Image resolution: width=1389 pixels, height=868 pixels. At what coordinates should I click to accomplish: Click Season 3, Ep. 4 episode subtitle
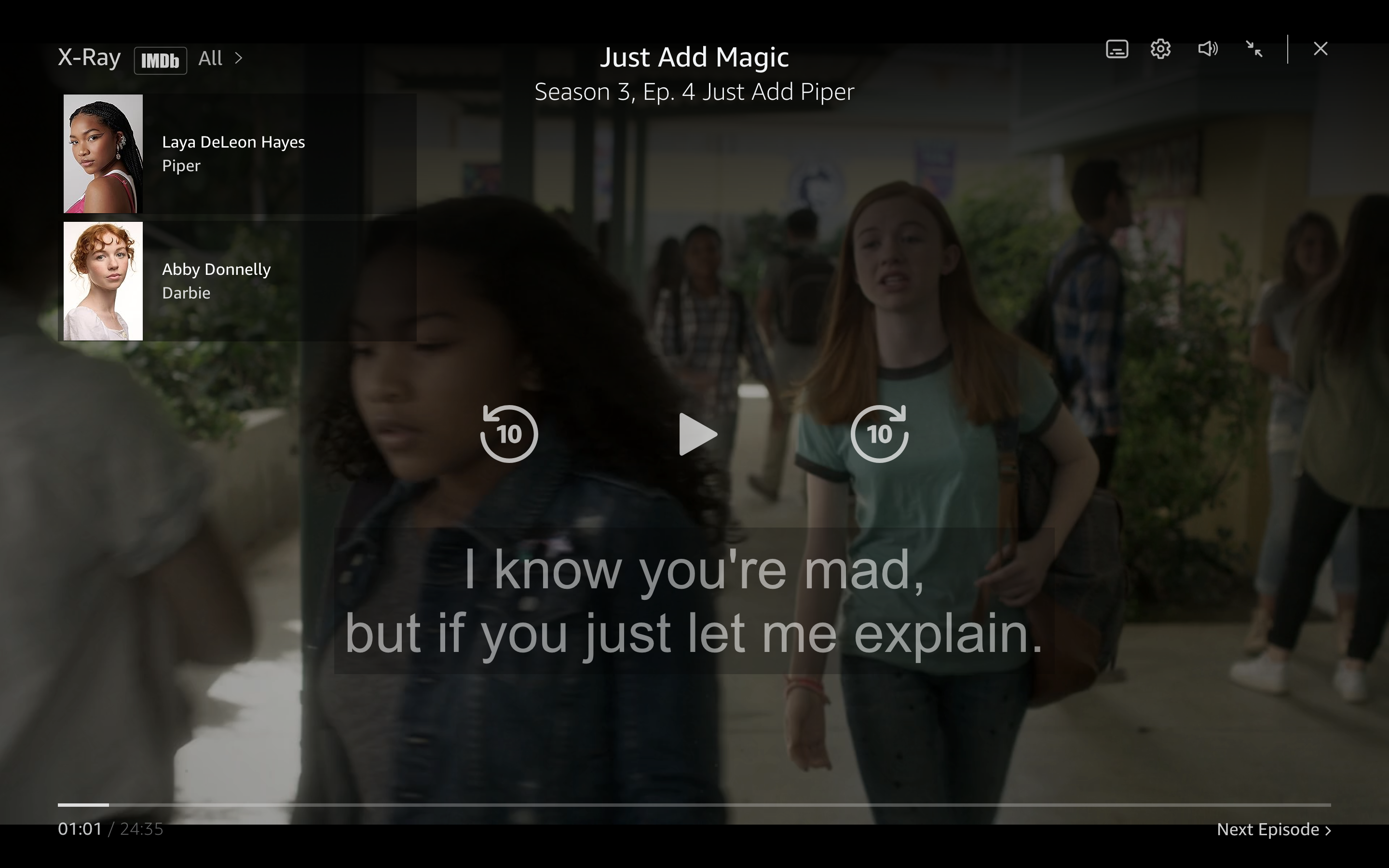tap(694, 92)
